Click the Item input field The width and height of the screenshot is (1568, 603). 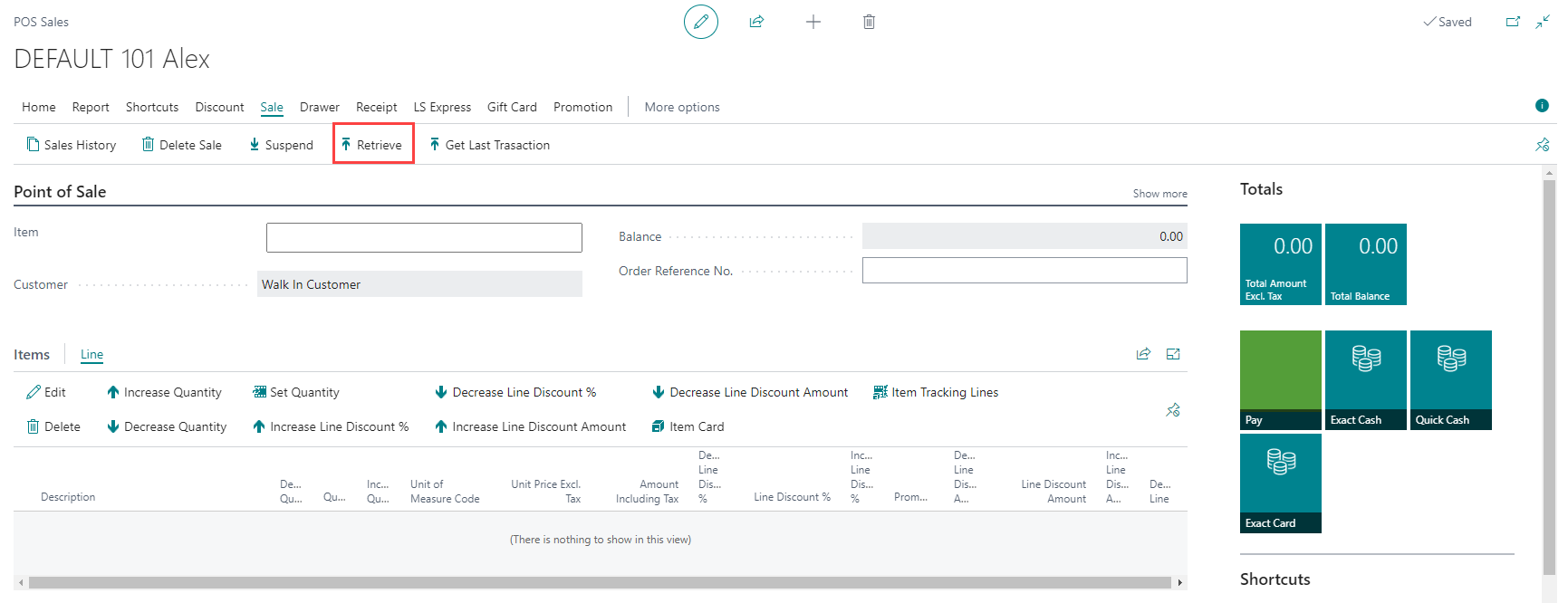coord(424,237)
